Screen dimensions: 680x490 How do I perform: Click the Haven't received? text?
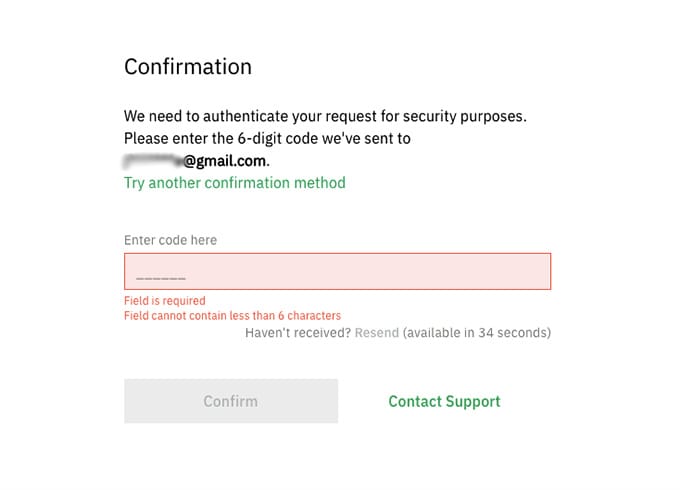coord(297,332)
